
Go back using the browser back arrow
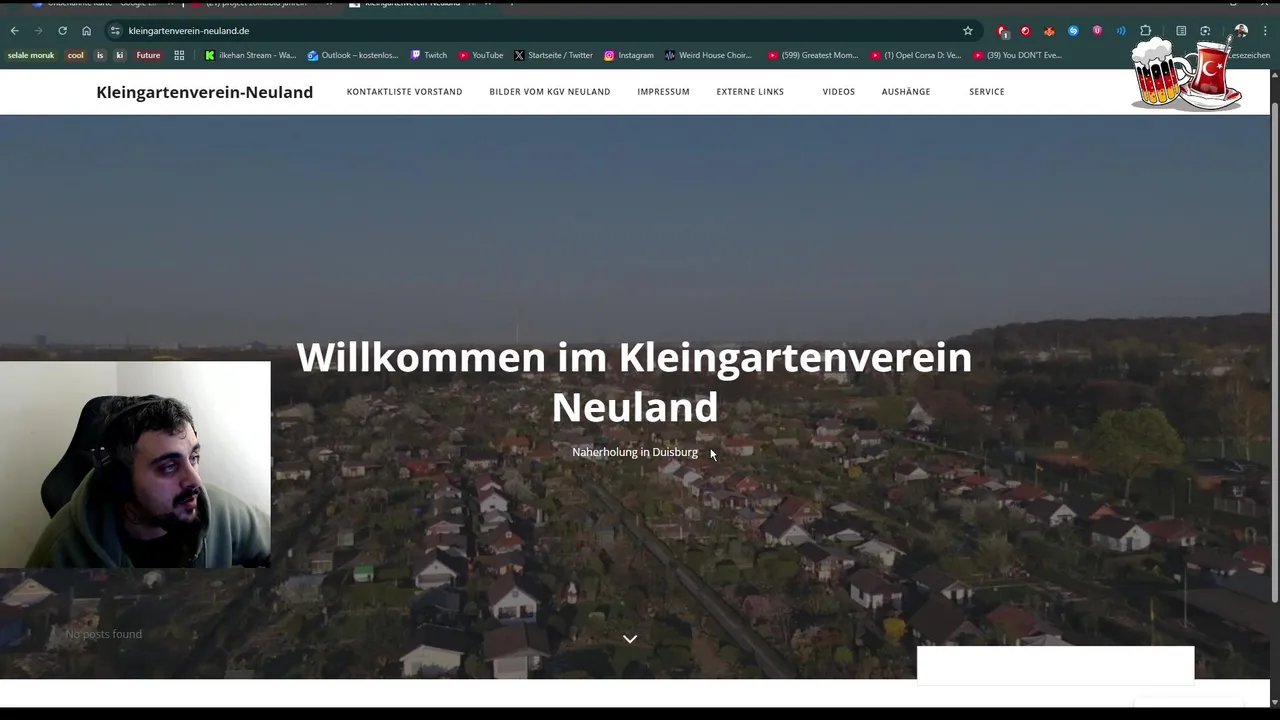14,31
